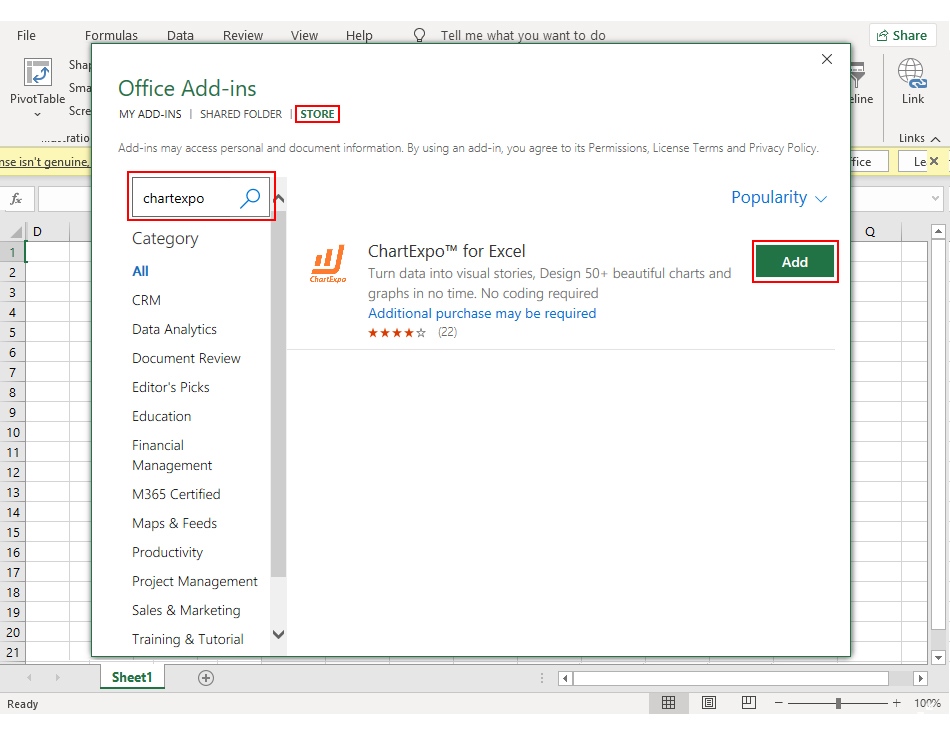This screenshot has width=950, height=735.
Task: Open the Review ribbon tab
Action: pyautogui.click(x=242, y=35)
